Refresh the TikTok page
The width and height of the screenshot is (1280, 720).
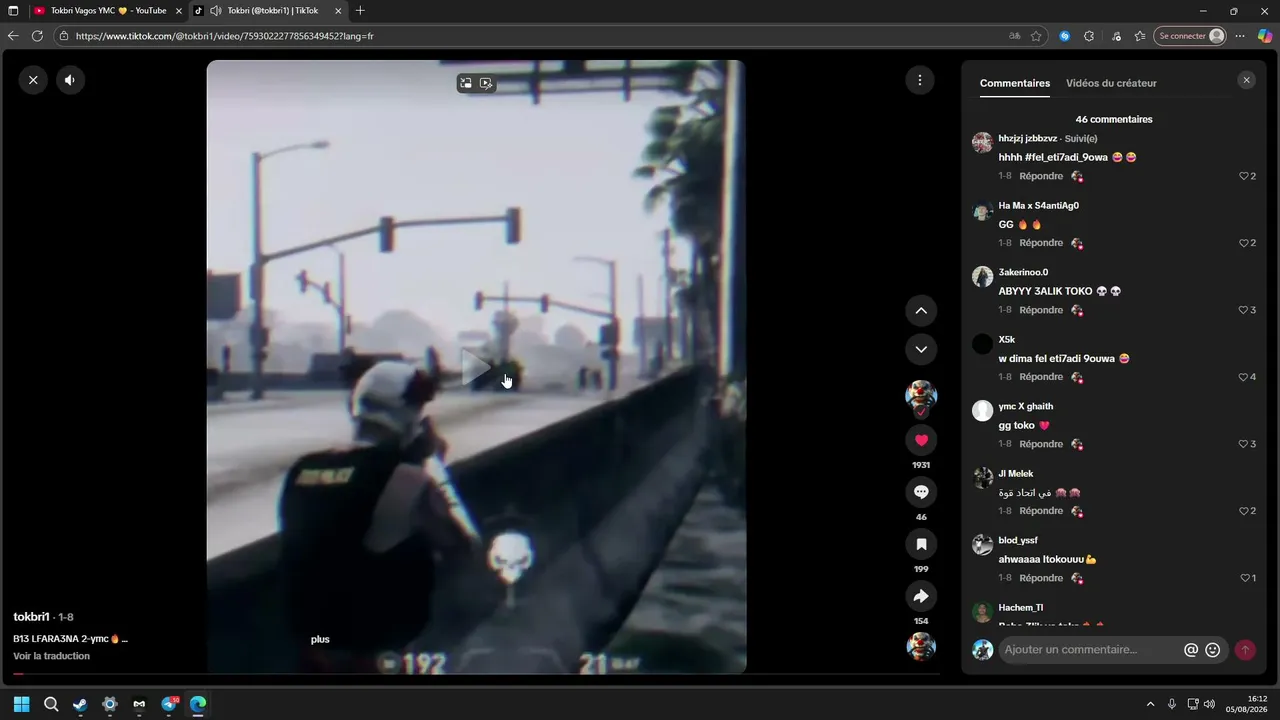(37, 36)
